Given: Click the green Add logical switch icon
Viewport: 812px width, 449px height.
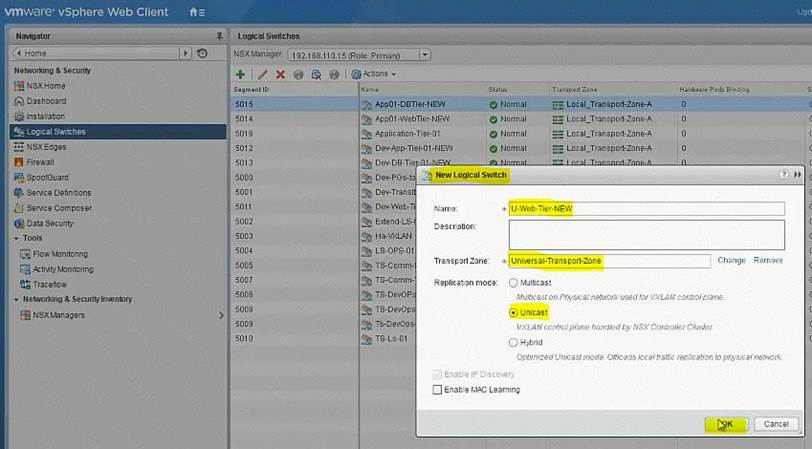Looking at the screenshot, I should click(x=240, y=74).
